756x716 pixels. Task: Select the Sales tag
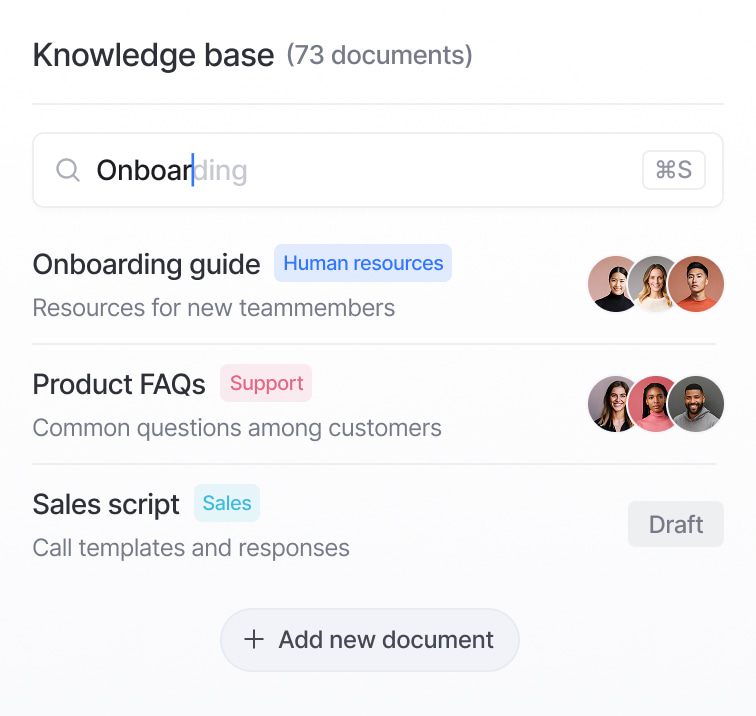[227, 503]
